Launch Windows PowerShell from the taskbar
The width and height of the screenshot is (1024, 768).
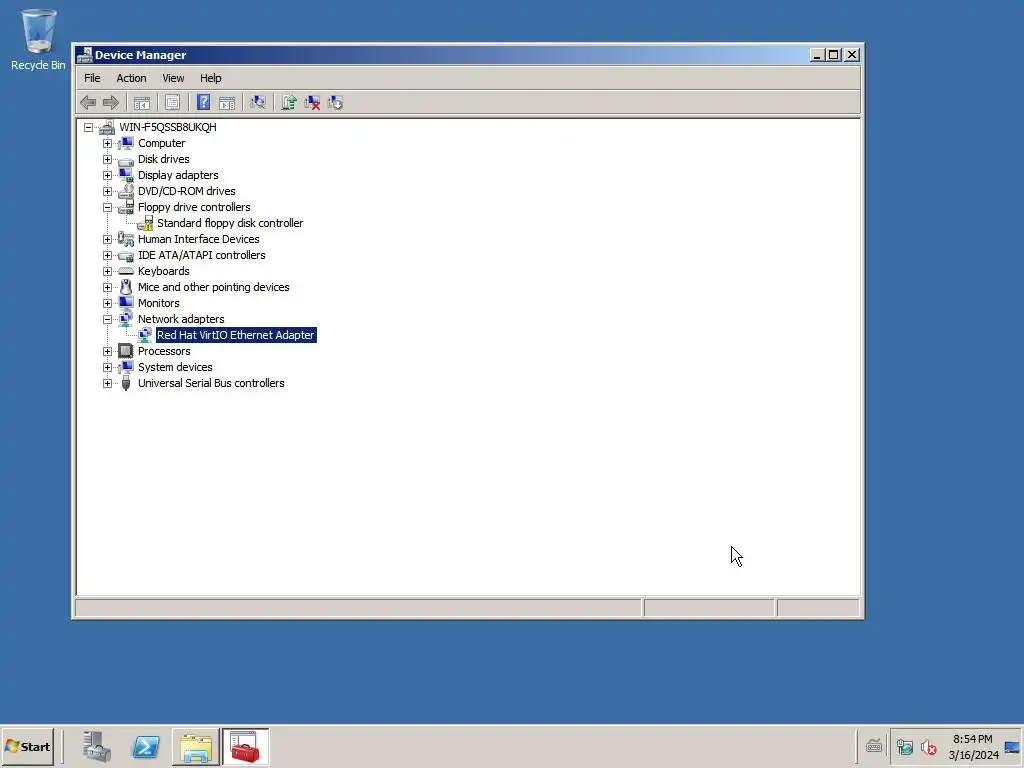click(146, 746)
